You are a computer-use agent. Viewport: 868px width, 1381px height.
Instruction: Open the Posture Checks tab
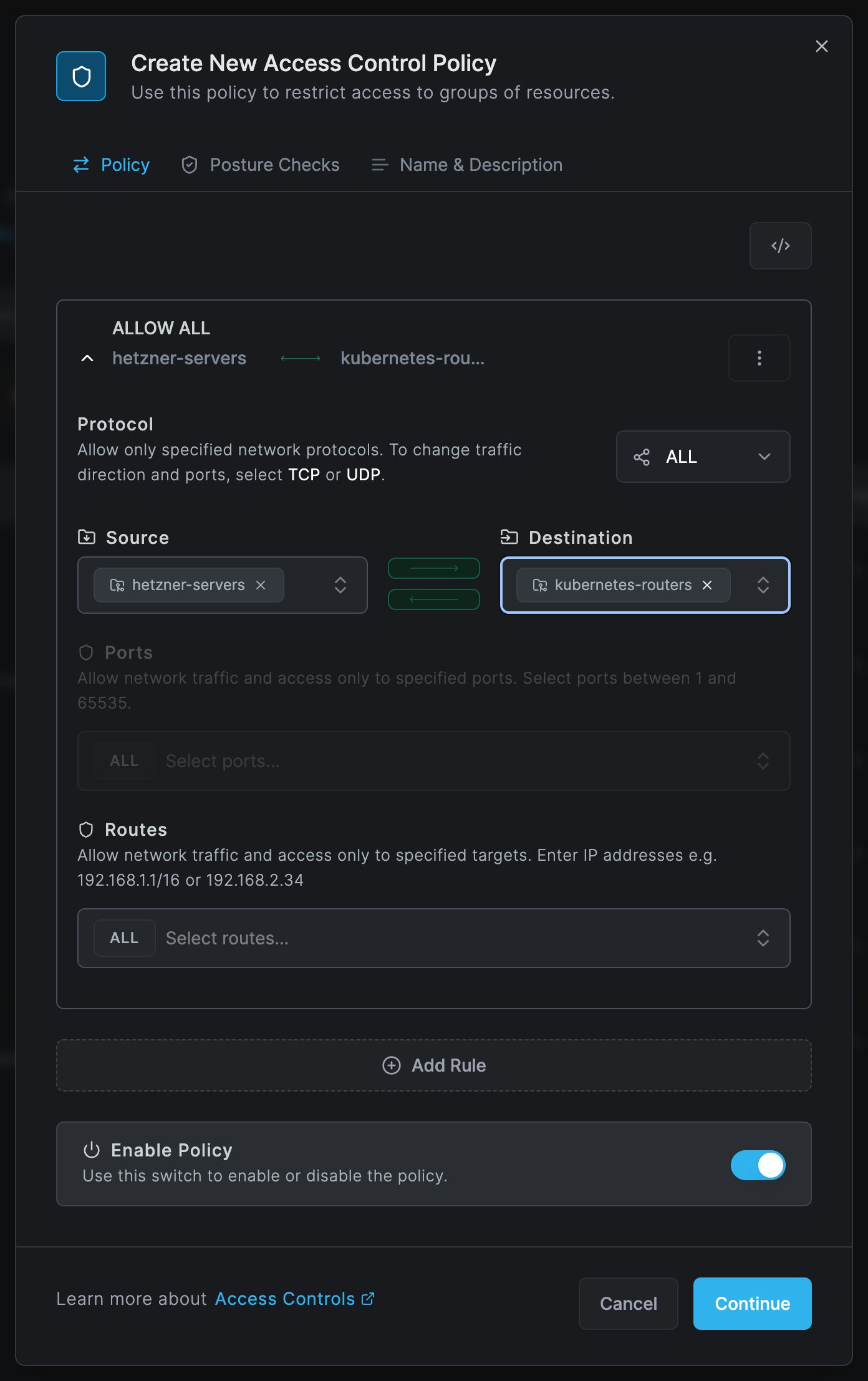261,165
